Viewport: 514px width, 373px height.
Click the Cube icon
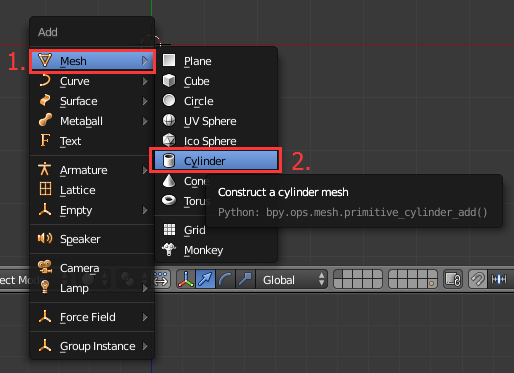pos(169,81)
